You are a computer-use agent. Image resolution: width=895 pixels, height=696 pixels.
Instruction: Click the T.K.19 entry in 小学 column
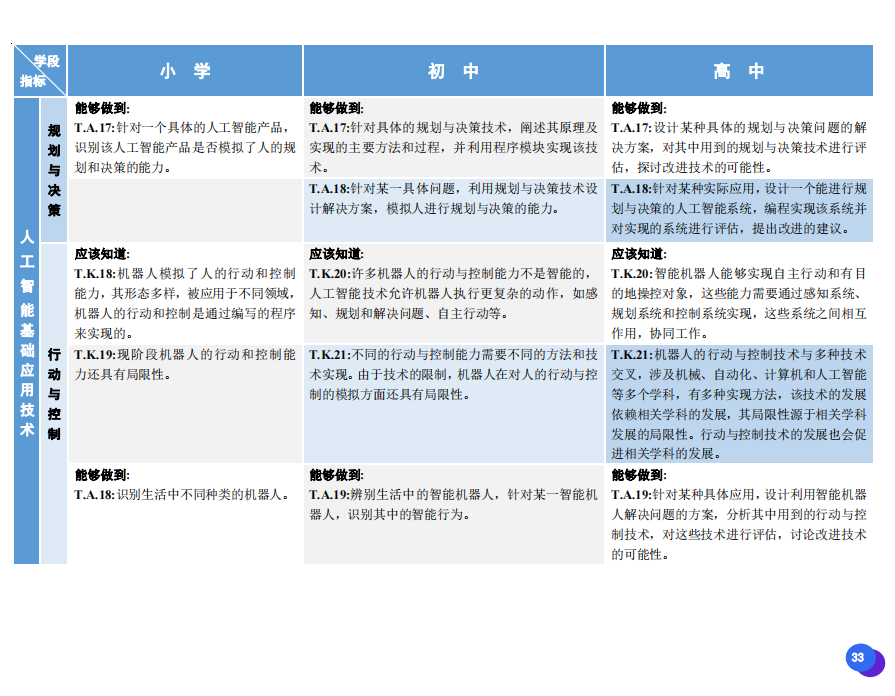(x=185, y=364)
